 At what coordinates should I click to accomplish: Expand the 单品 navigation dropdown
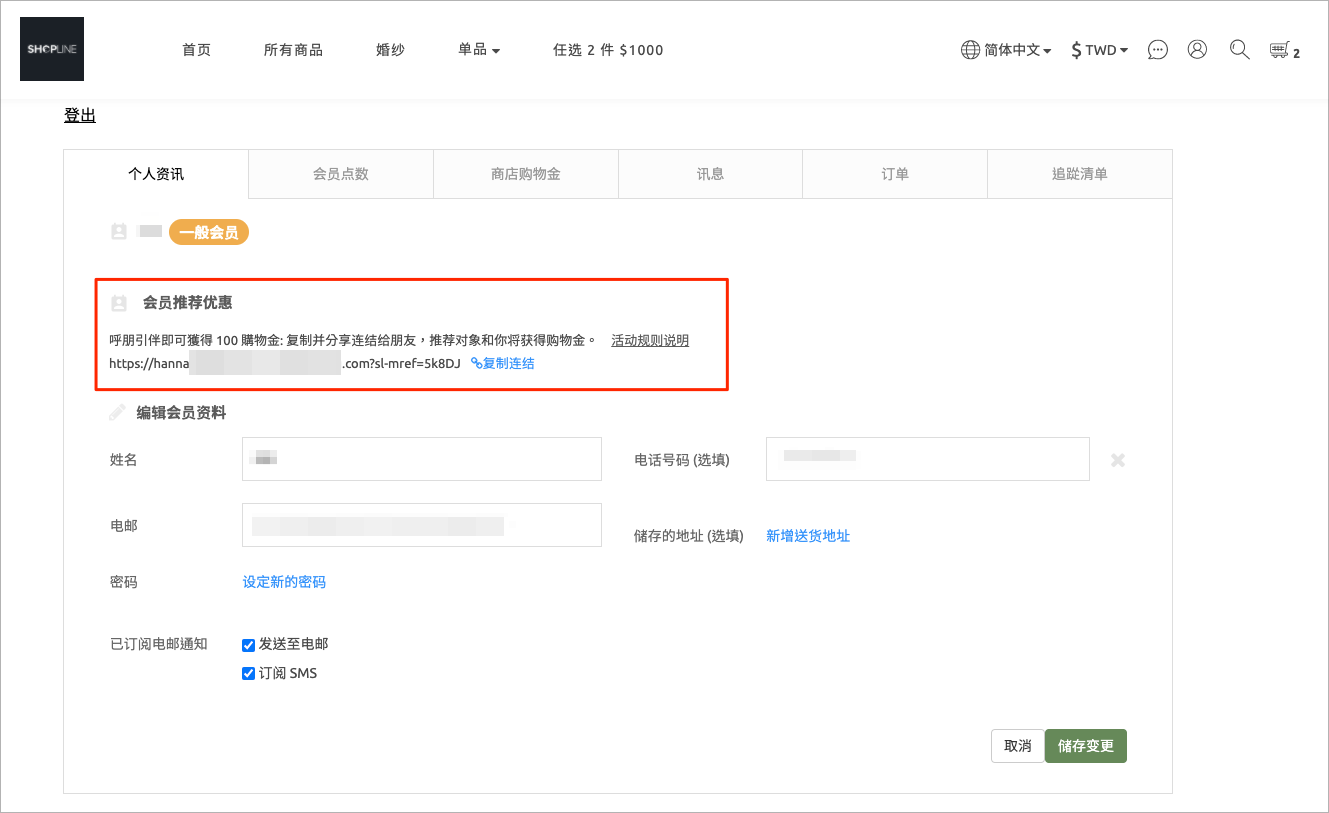tap(479, 49)
